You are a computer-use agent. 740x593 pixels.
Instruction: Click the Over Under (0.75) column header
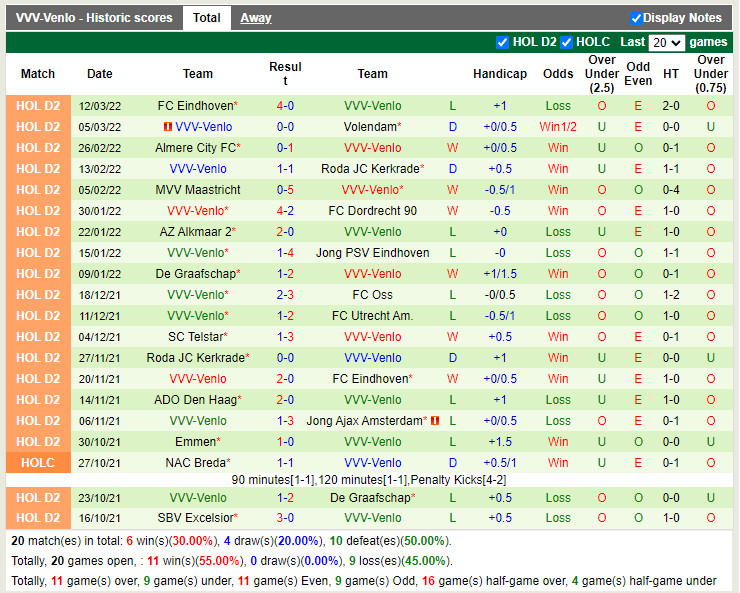711,74
